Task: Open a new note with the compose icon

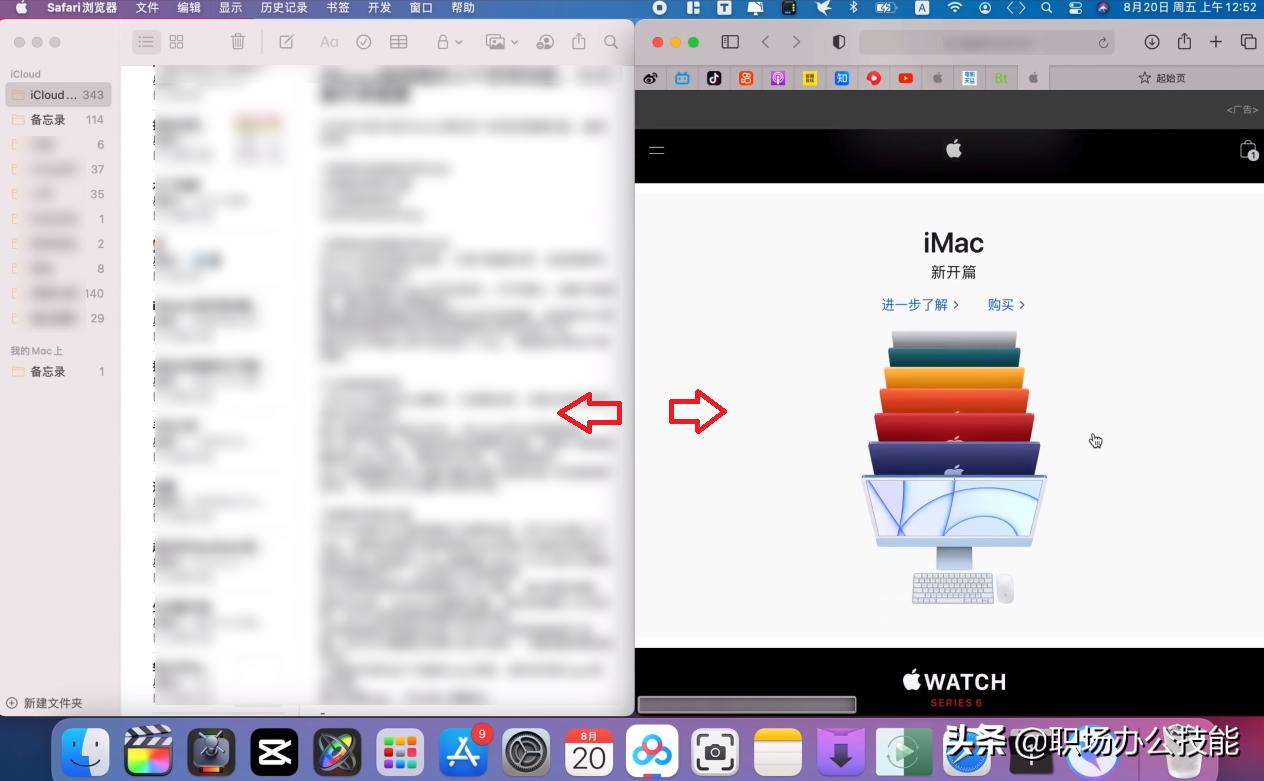Action: click(286, 42)
